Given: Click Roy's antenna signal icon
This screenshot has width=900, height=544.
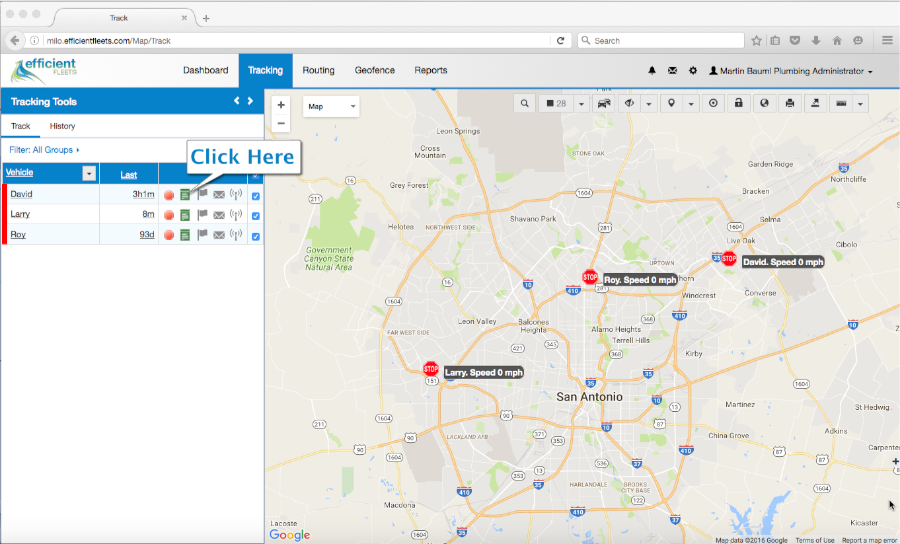Looking at the screenshot, I should pyautogui.click(x=235, y=234).
